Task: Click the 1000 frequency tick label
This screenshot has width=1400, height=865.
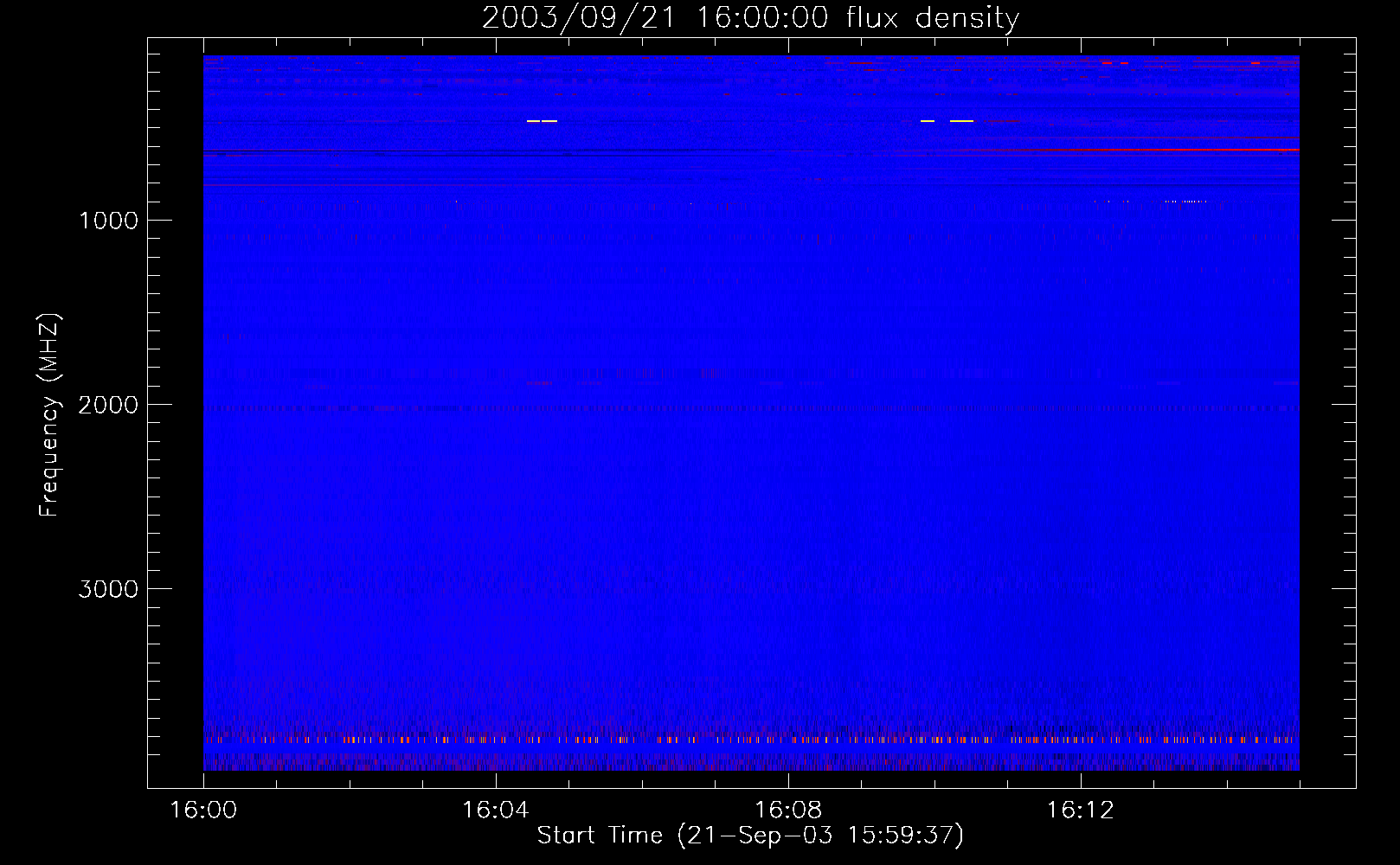Action: (x=108, y=221)
